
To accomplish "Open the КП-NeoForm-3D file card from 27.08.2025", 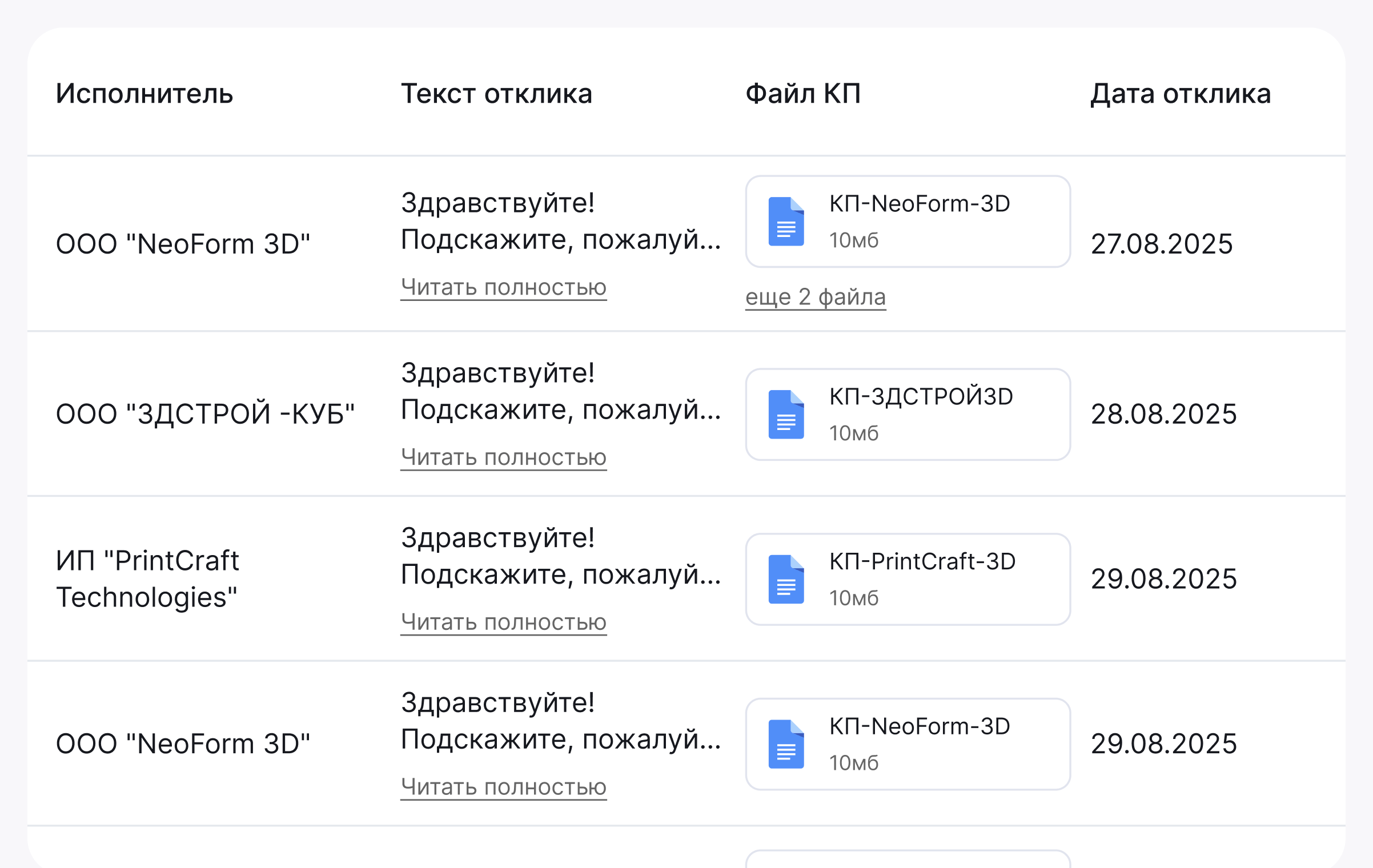I will pos(907,222).
